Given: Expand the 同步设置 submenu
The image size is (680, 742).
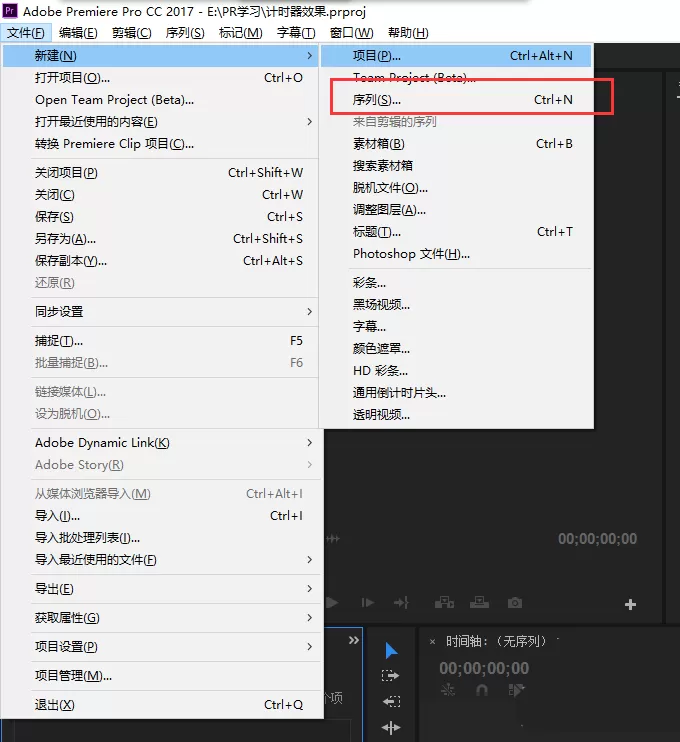Looking at the screenshot, I should (x=161, y=311).
